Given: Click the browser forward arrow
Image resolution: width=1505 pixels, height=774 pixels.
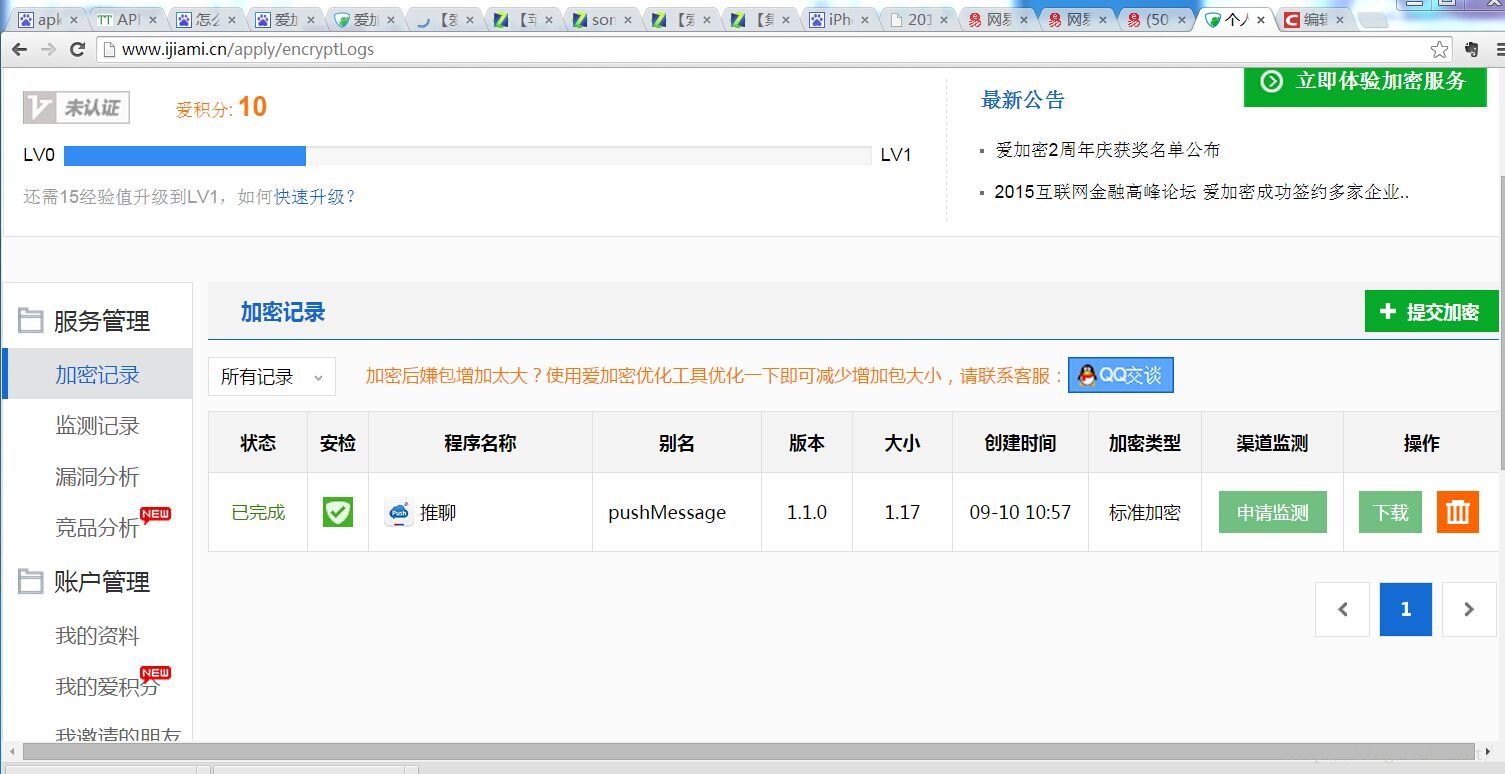Looking at the screenshot, I should coord(47,49).
